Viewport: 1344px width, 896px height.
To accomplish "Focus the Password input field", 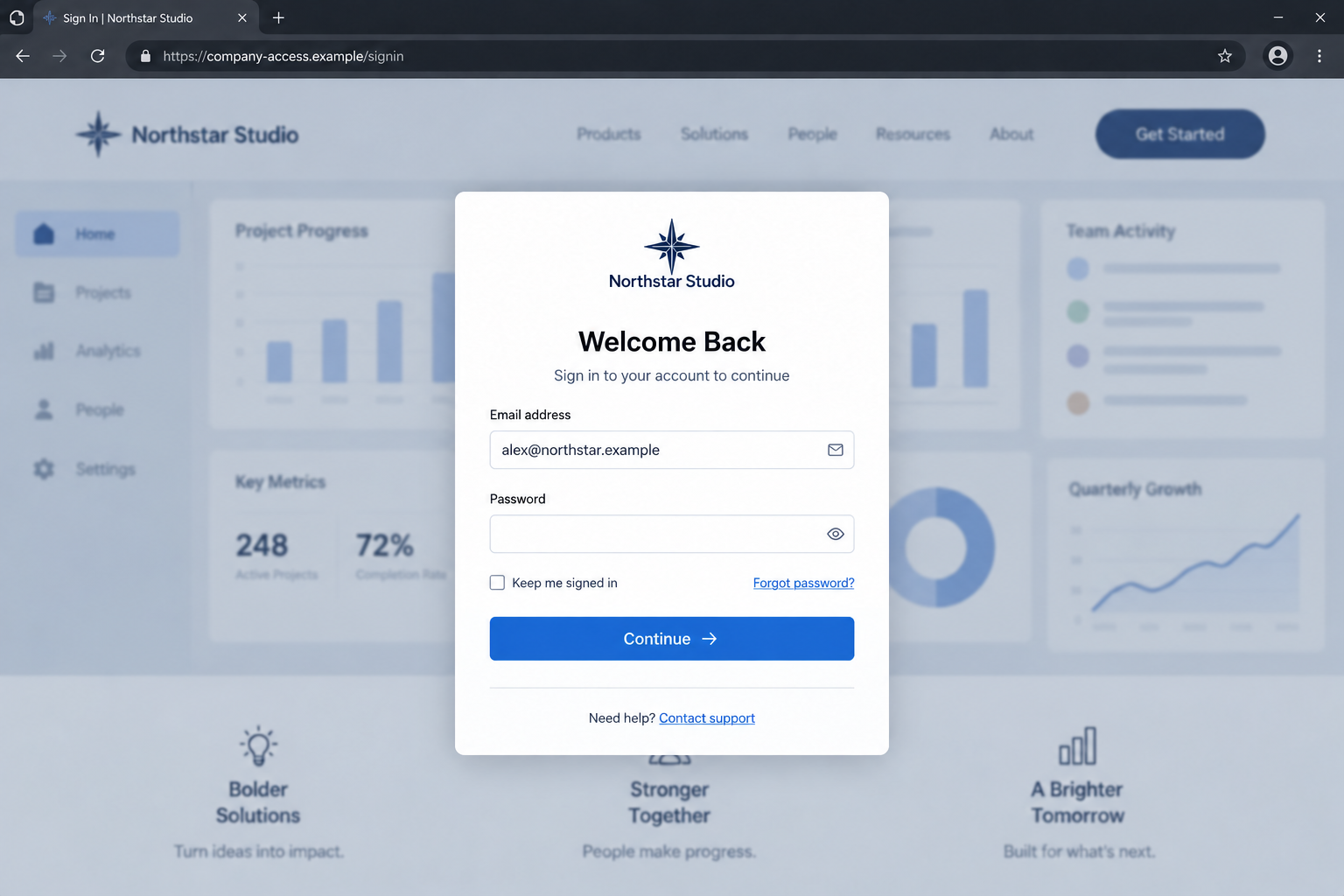I will pos(672,534).
